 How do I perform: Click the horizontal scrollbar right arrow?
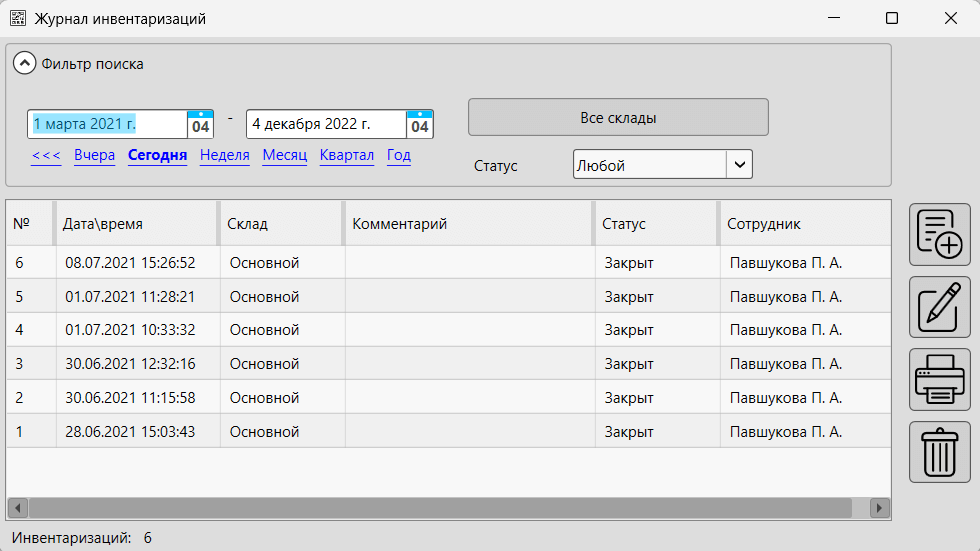879,508
